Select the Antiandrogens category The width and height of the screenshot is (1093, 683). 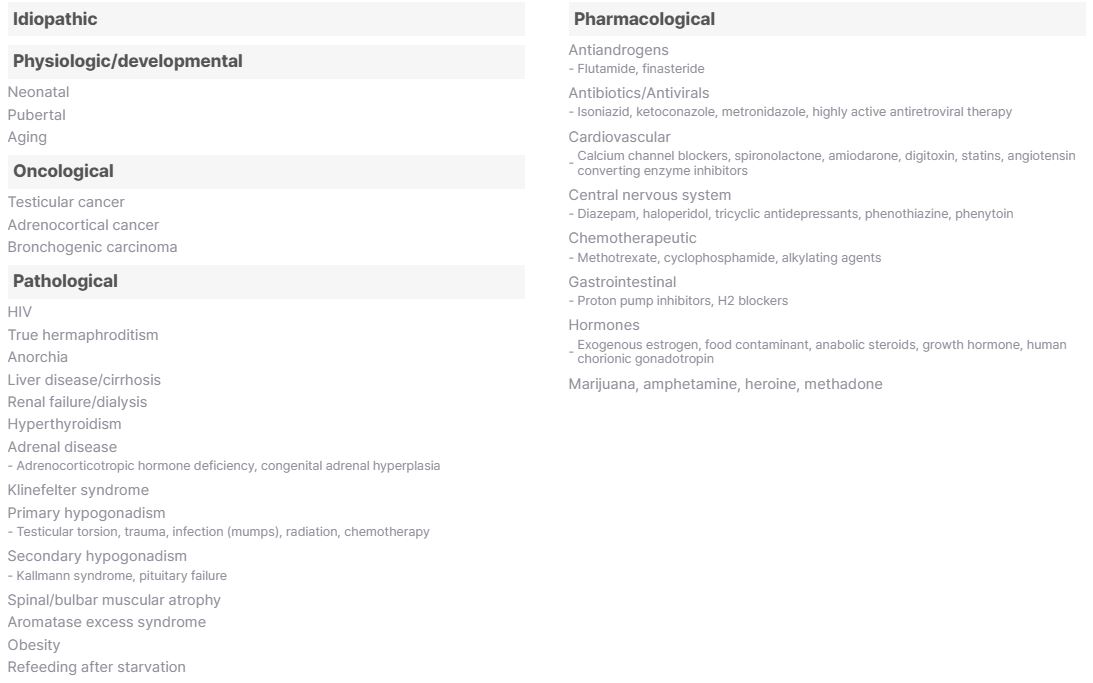tap(618, 50)
